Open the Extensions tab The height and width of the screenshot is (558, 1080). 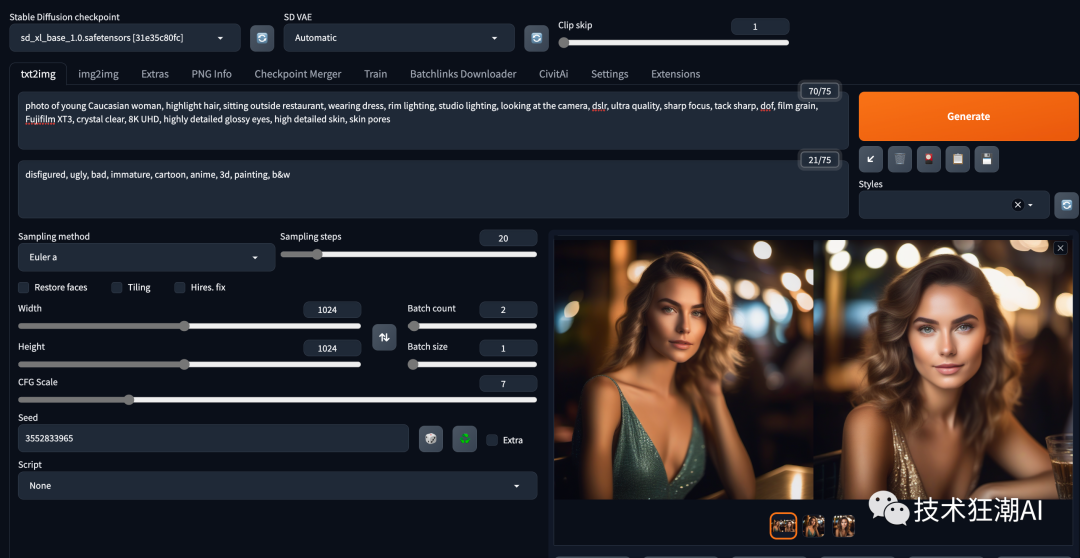pyautogui.click(x=676, y=74)
